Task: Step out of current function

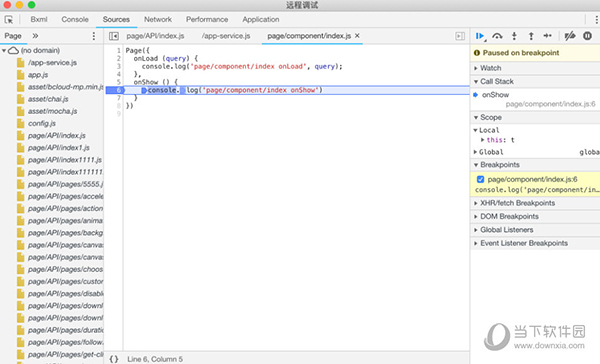Action: tap(531, 36)
